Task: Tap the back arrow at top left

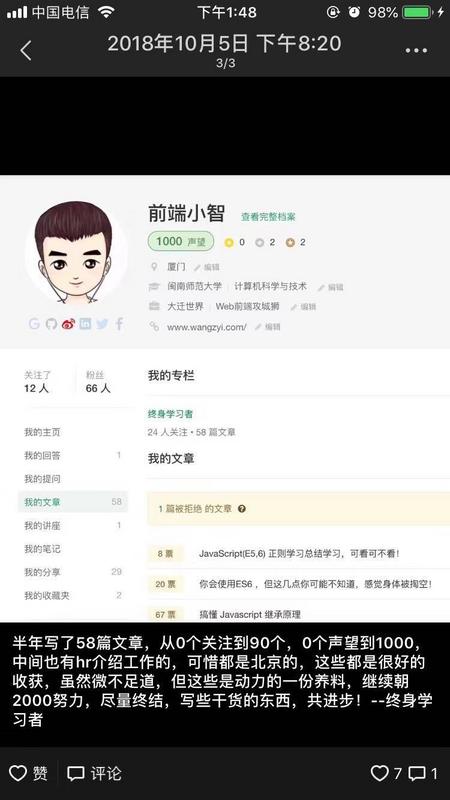Action: click(26, 51)
